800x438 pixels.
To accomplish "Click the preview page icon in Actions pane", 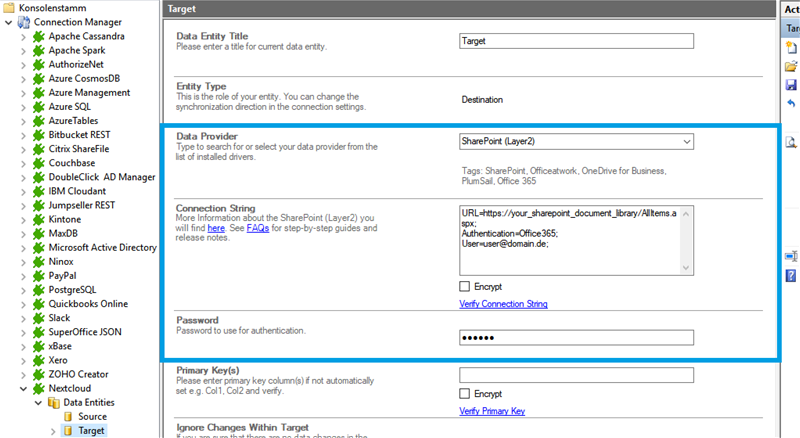I will pyautogui.click(x=791, y=143).
